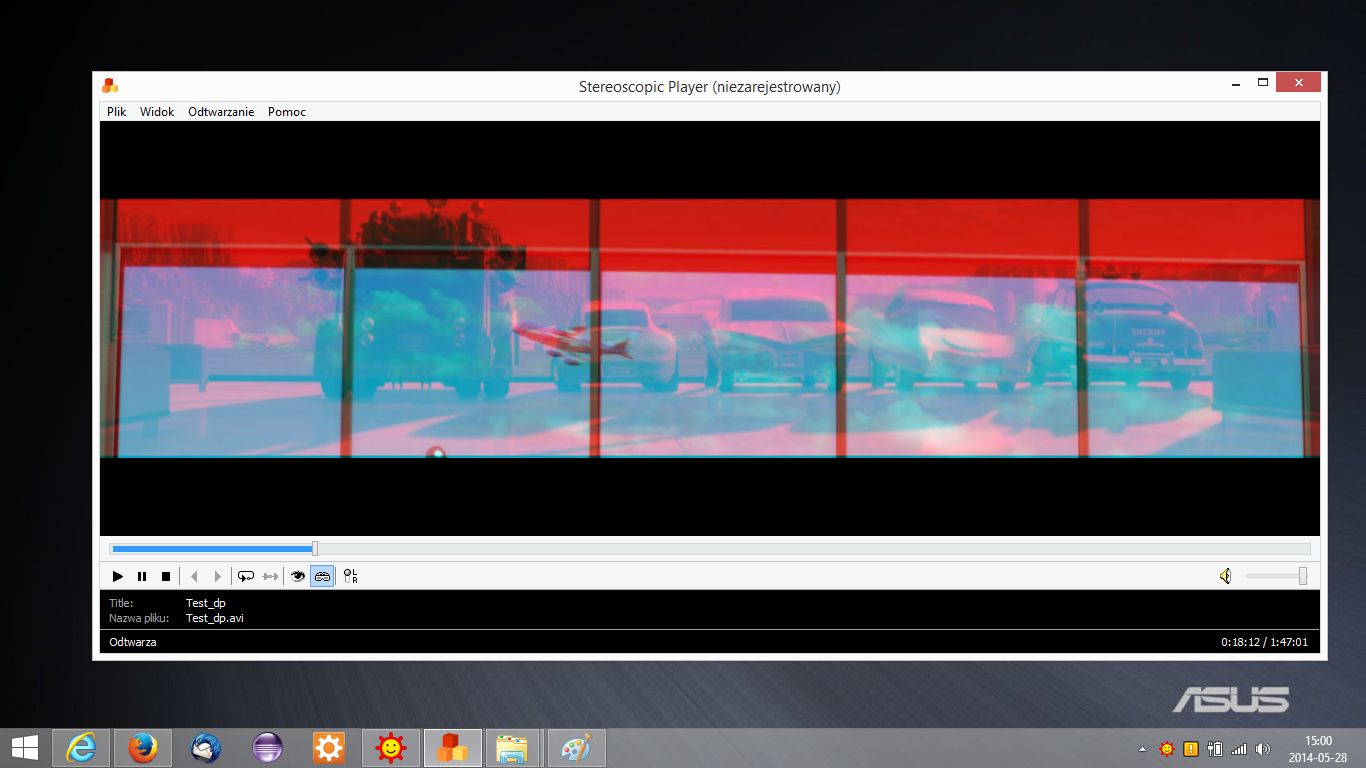
Task: Select Stereoscopic Player taskbar button
Action: pyautogui.click(x=453, y=748)
